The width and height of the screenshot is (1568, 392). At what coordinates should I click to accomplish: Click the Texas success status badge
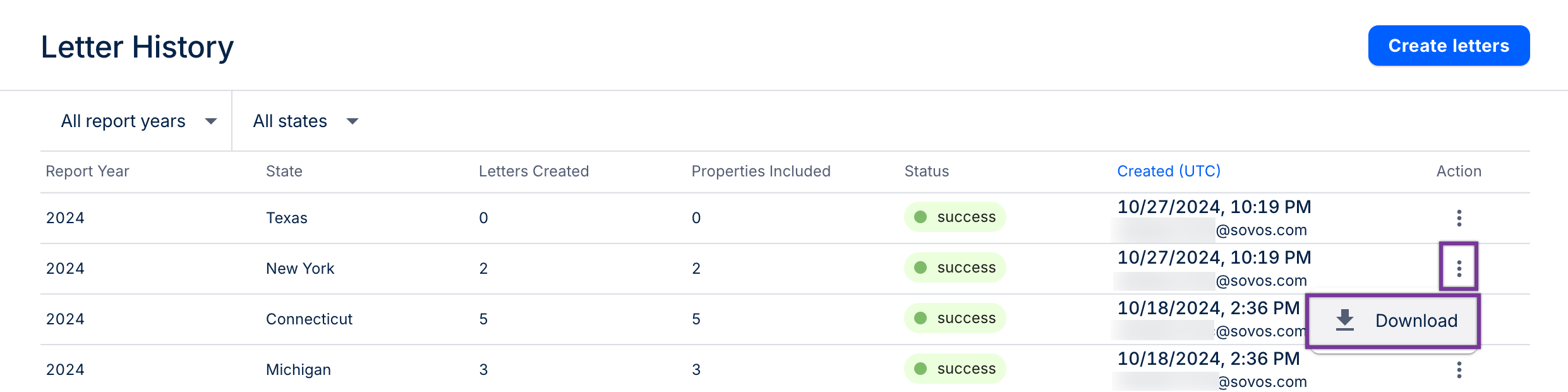(955, 217)
